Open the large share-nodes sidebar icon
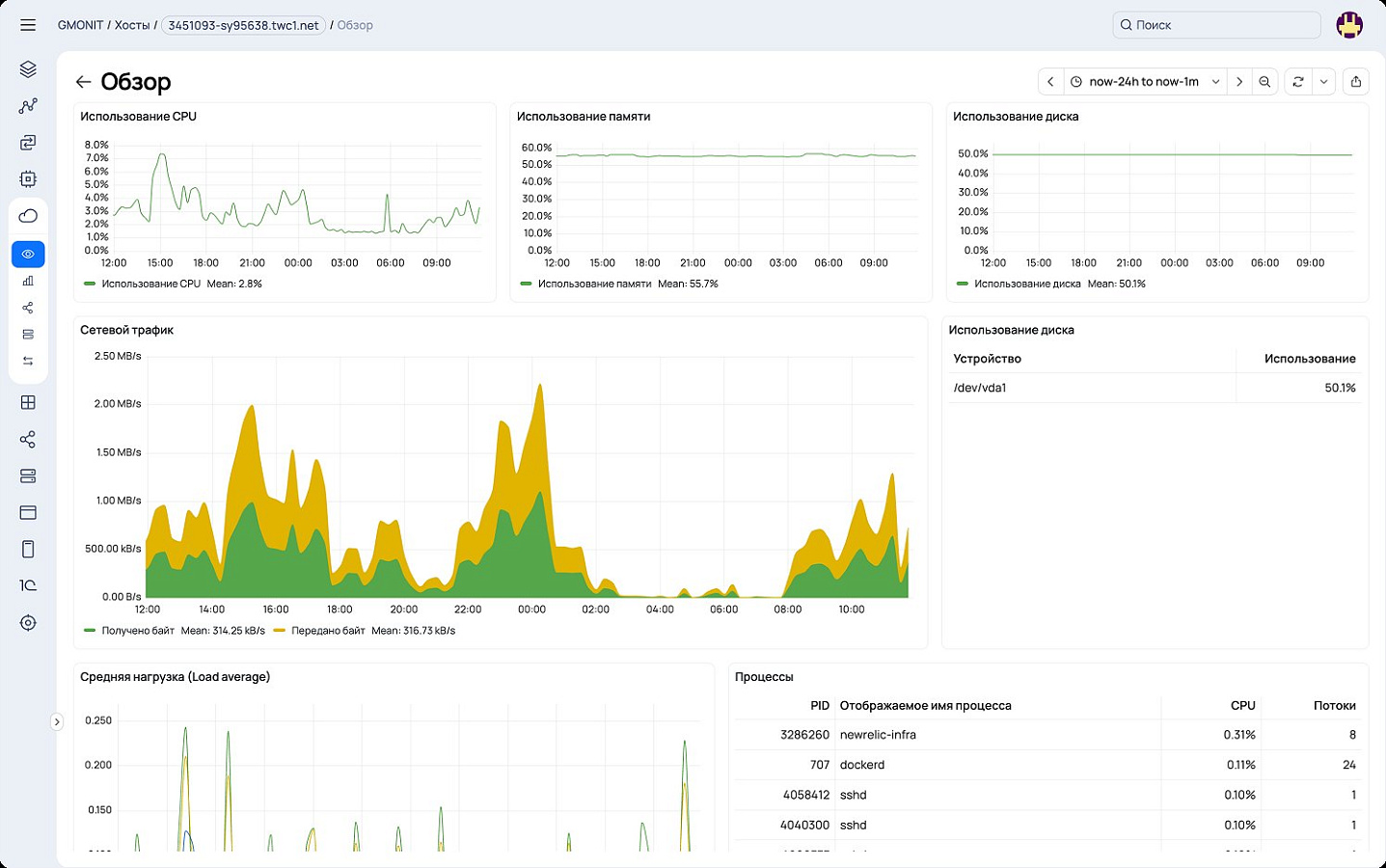 [28, 440]
